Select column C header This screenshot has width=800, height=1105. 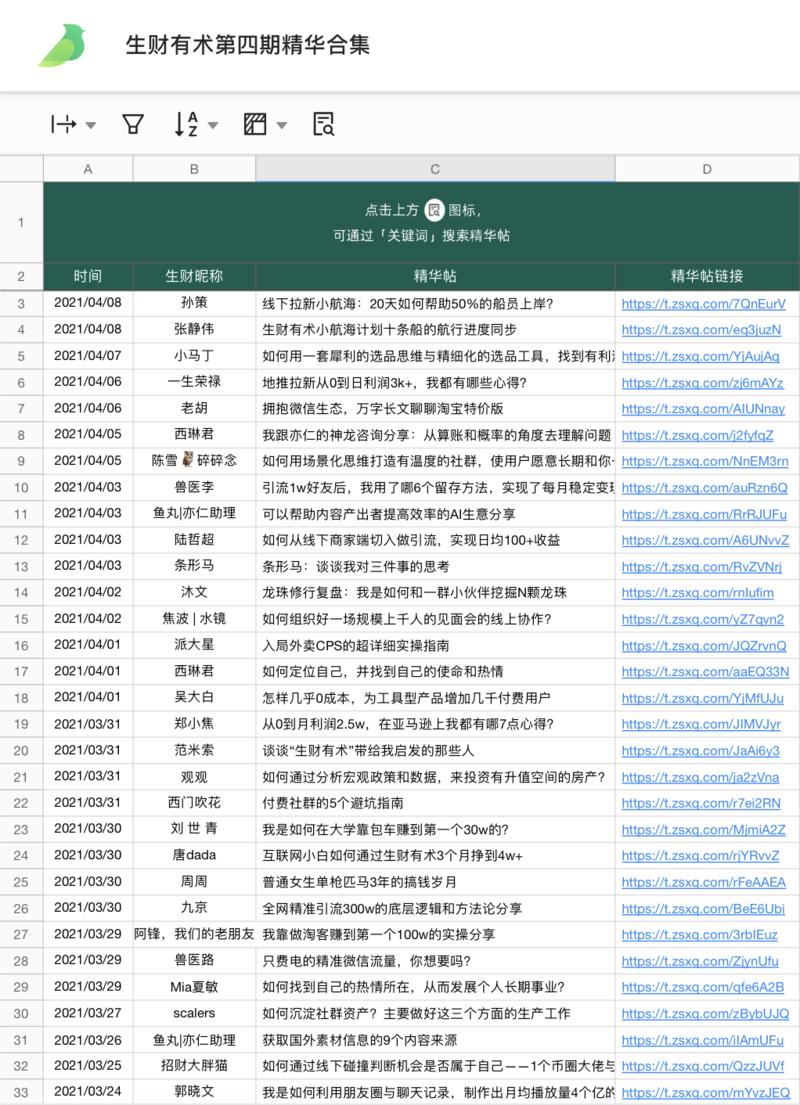coord(434,169)
